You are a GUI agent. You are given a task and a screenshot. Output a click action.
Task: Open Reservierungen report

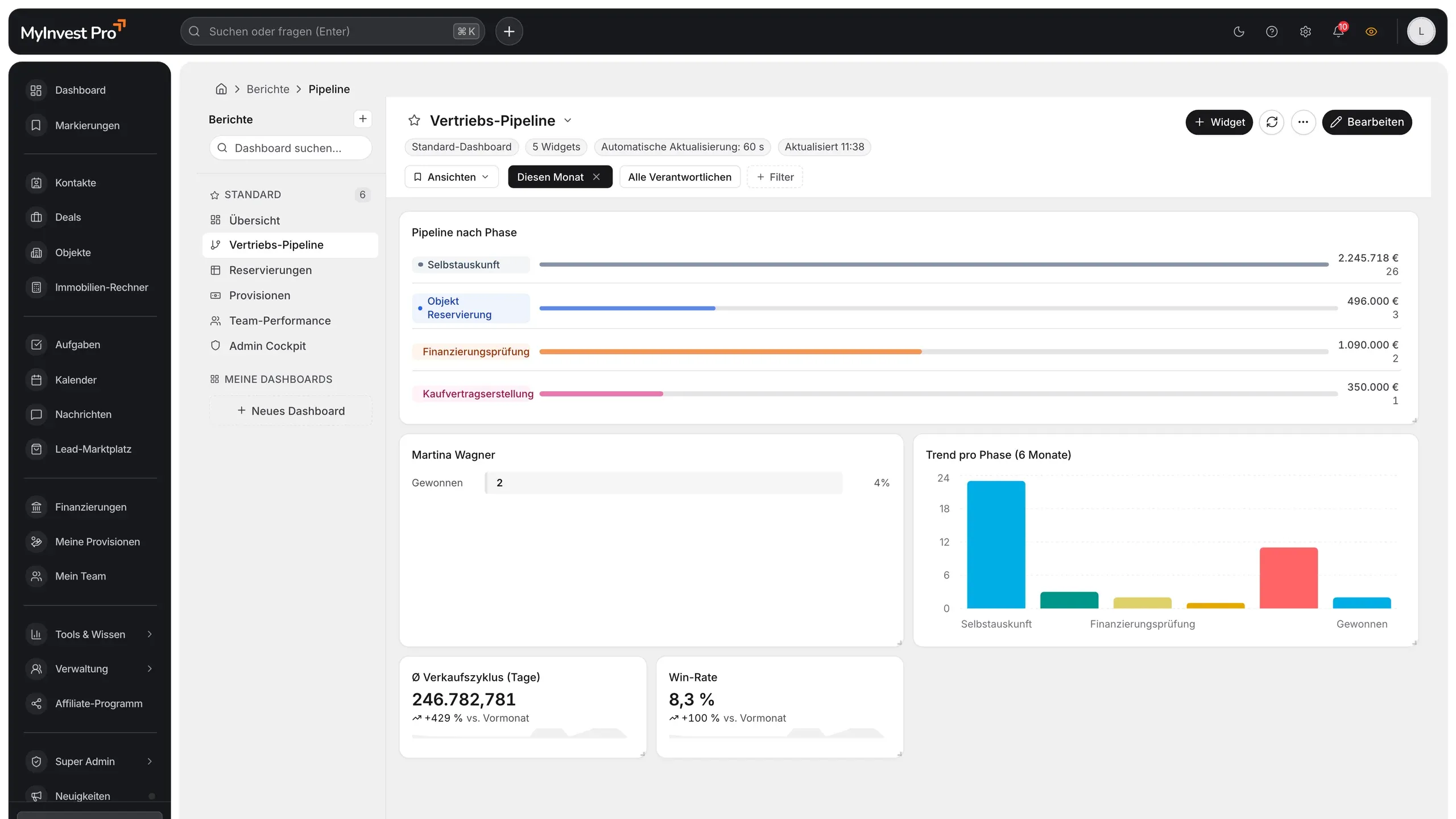click(290, 270)
